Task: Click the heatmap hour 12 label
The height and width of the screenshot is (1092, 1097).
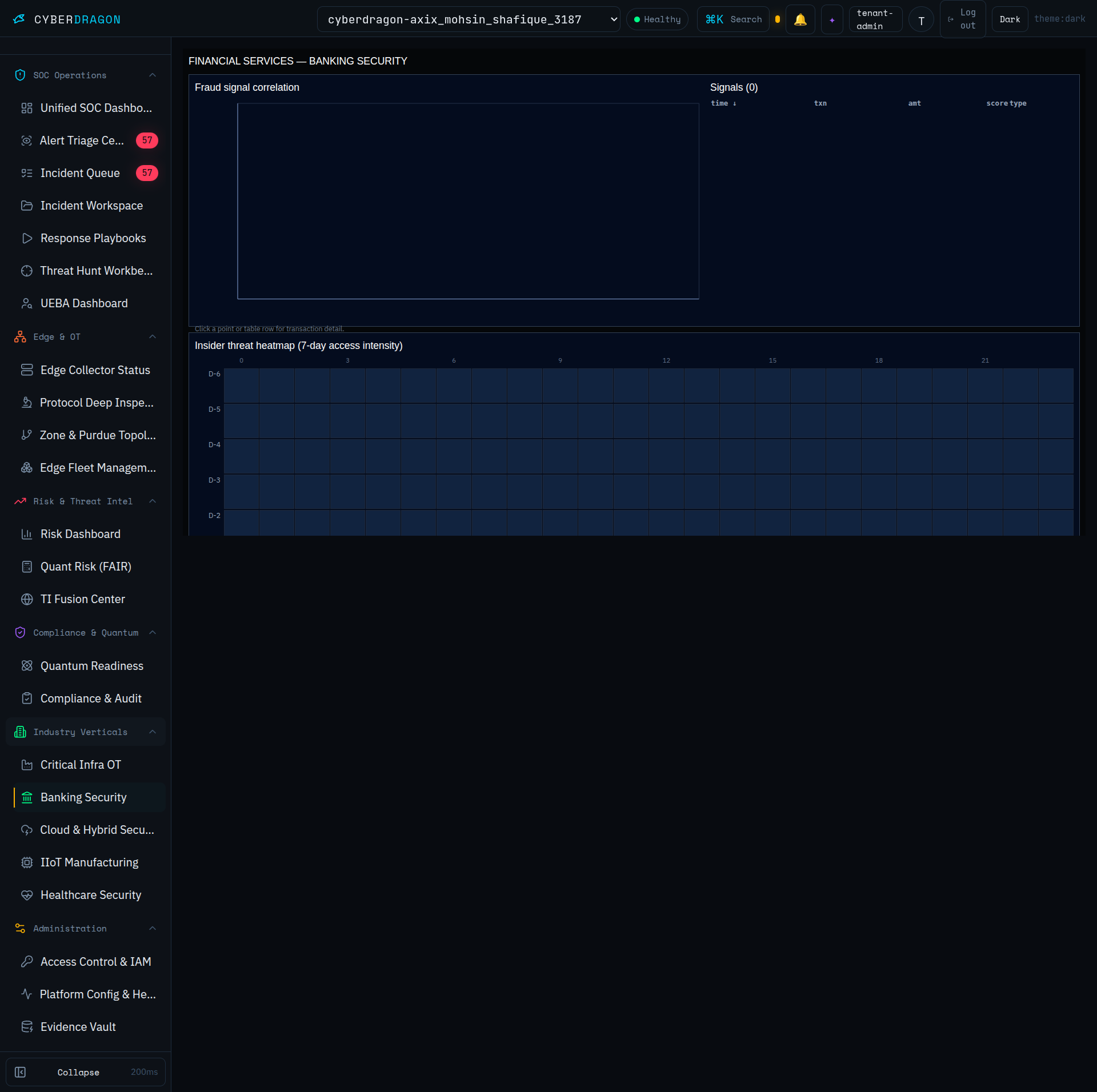Action: [x=666, y=360]
